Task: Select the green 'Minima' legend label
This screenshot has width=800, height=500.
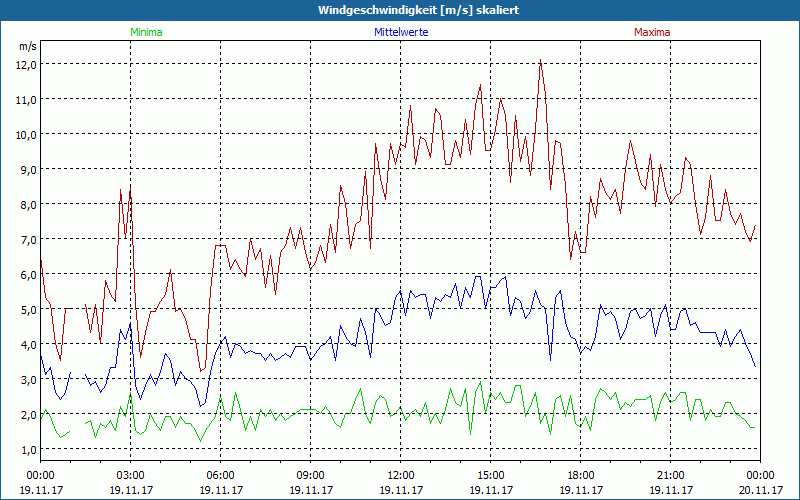Action: (146, 32)
